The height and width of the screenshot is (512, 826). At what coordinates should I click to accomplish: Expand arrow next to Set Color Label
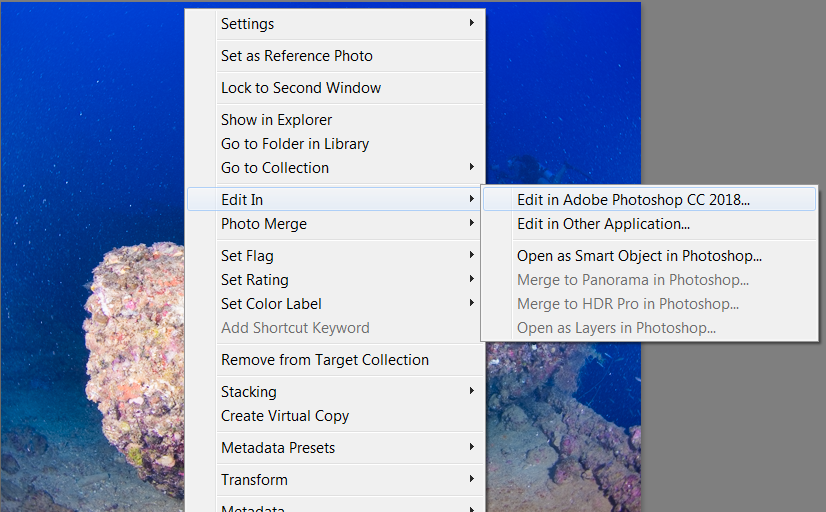point(471,303)
